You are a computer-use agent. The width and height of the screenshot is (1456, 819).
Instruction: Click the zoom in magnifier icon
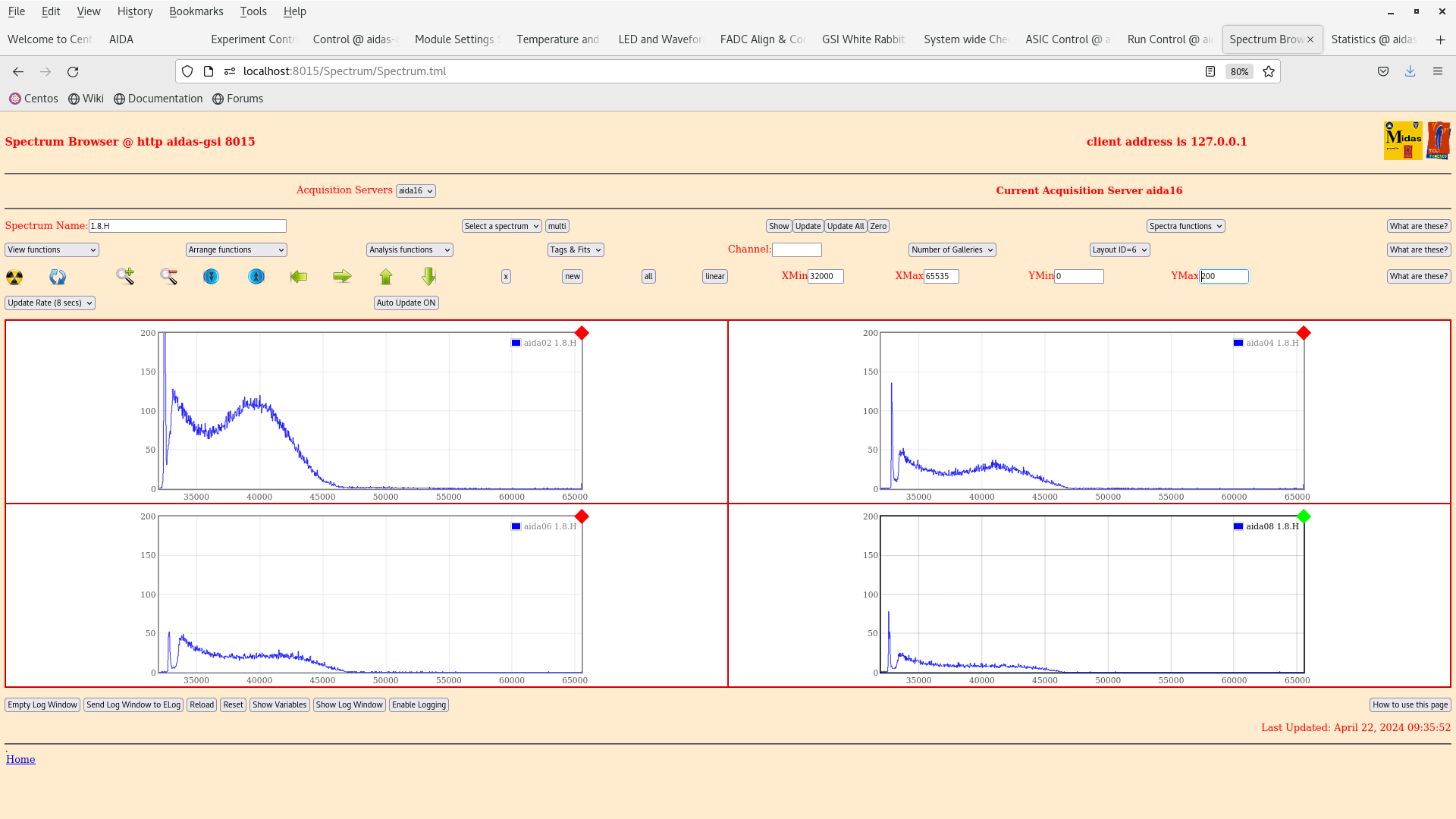125,276
